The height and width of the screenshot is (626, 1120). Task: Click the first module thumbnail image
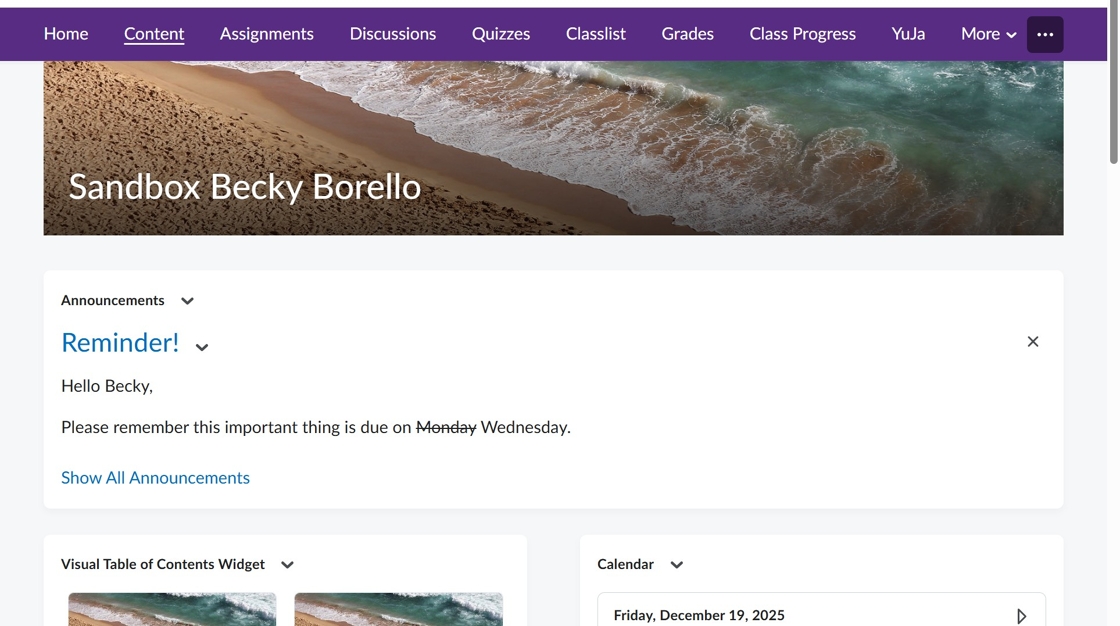point(172,609)
